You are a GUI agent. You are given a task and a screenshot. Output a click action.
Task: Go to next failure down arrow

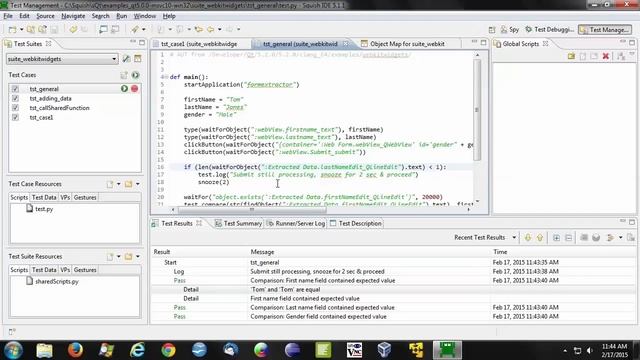(x=528, y=238)
